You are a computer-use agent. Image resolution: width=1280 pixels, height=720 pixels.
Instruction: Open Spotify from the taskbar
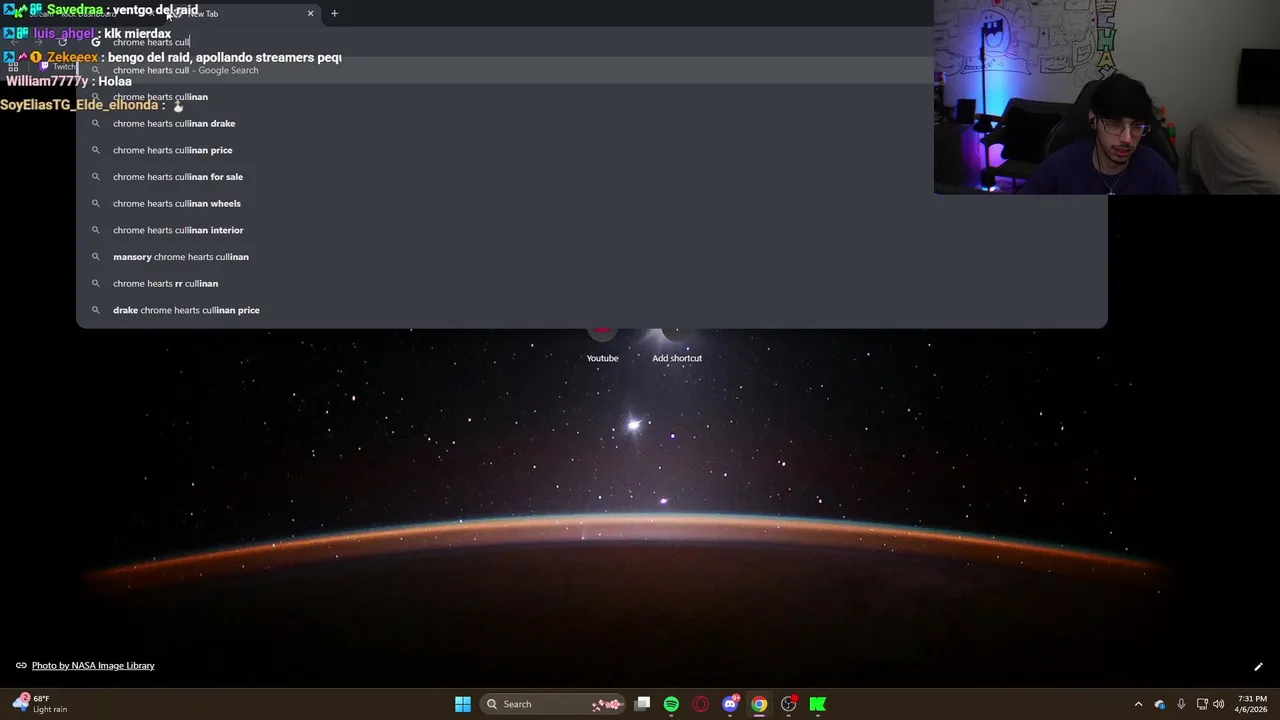671,704
